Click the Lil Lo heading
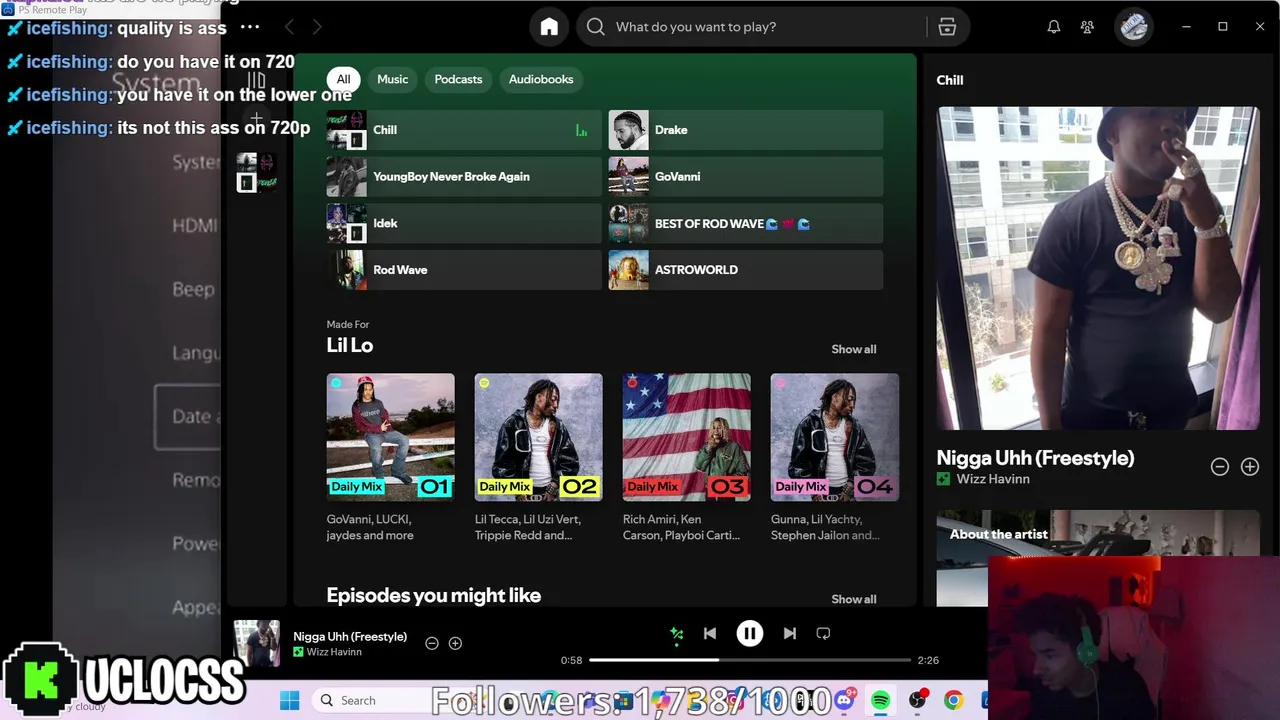This screenshot has height=720, width=1280. point(350,345)
